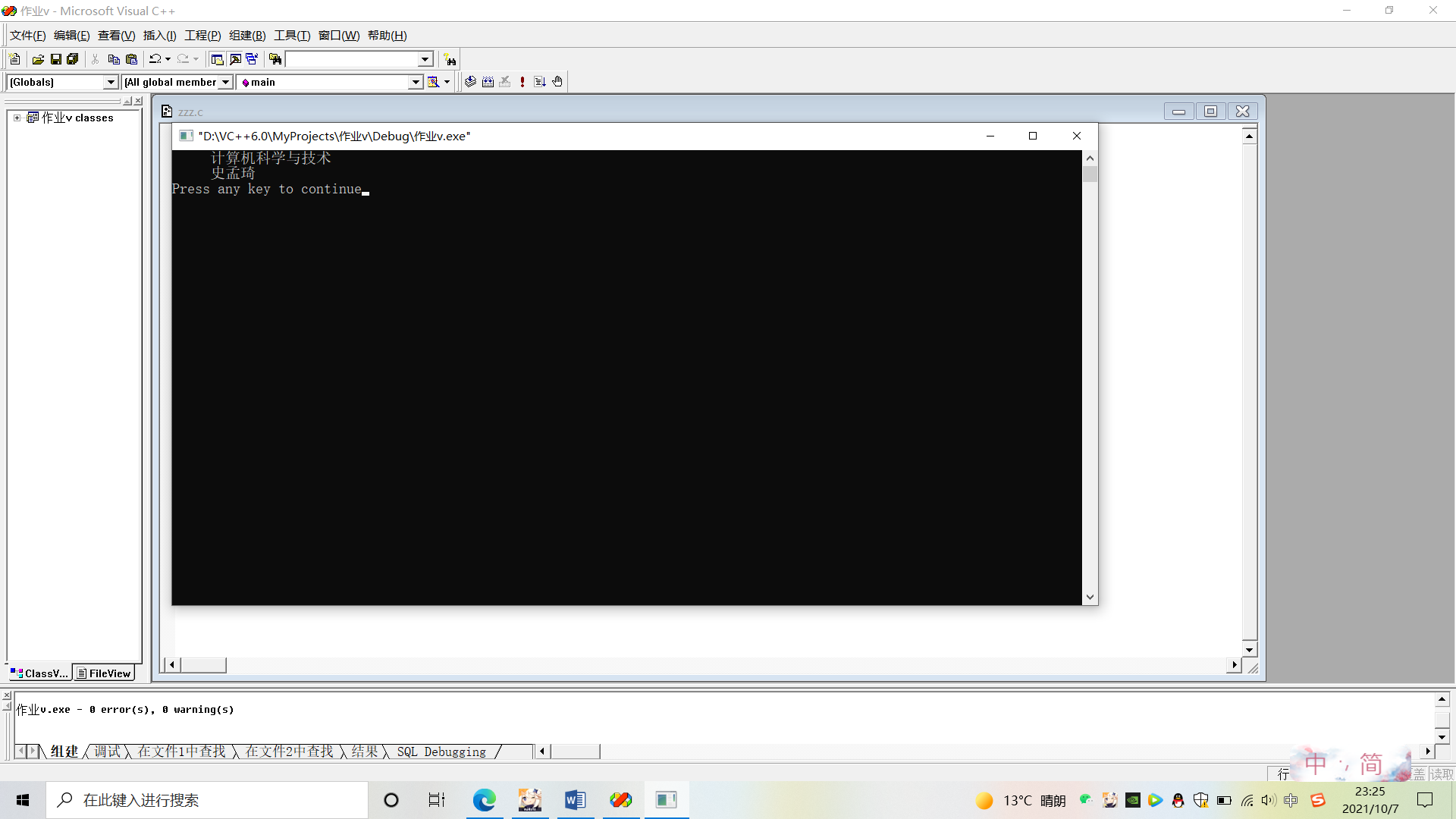The width and height of the screenshot is (1456, 819).
Task: Click the Paste toolbar icon
Action: pyautogui.click(x=131, y=59)
